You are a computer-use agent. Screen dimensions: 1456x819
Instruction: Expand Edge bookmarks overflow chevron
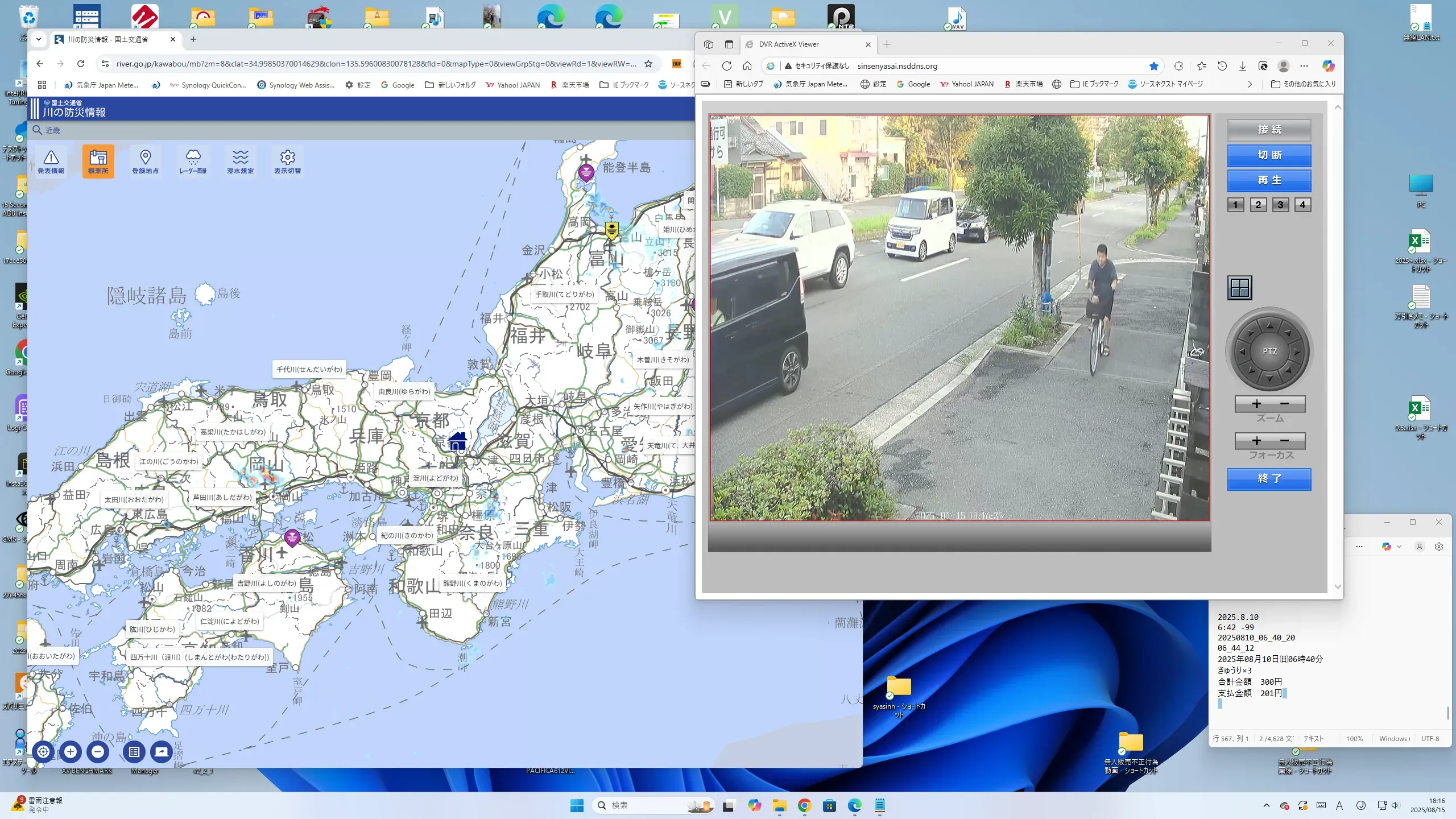(x=1250, y=84)
